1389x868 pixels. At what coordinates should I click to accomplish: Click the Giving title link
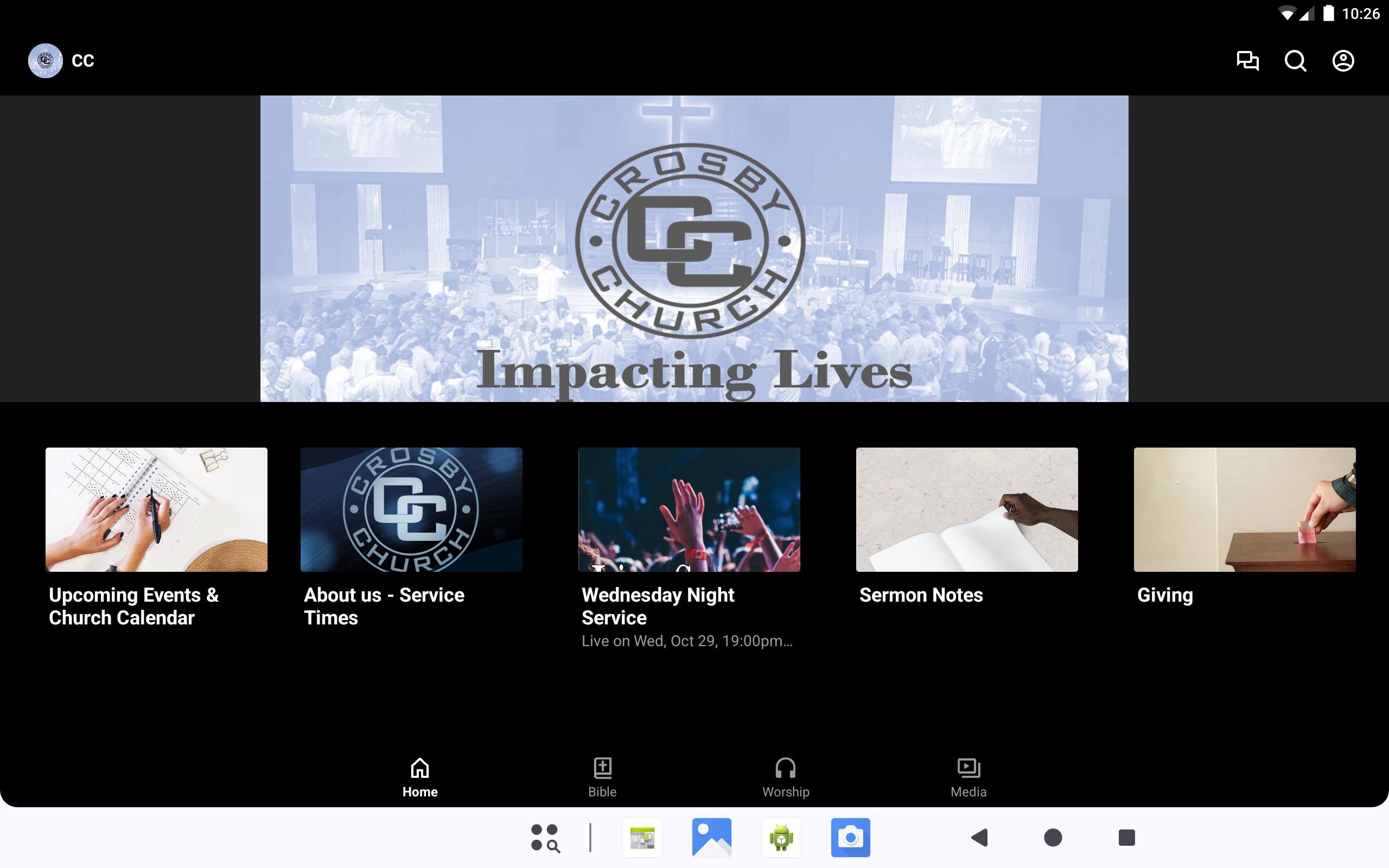coord(1164,595)
